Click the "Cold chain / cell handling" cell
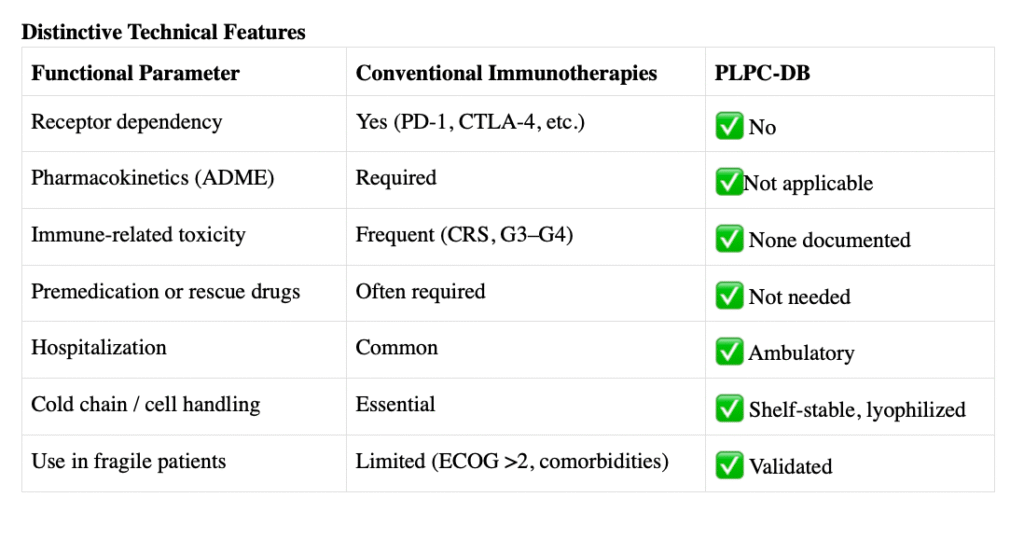 [184, 406]
